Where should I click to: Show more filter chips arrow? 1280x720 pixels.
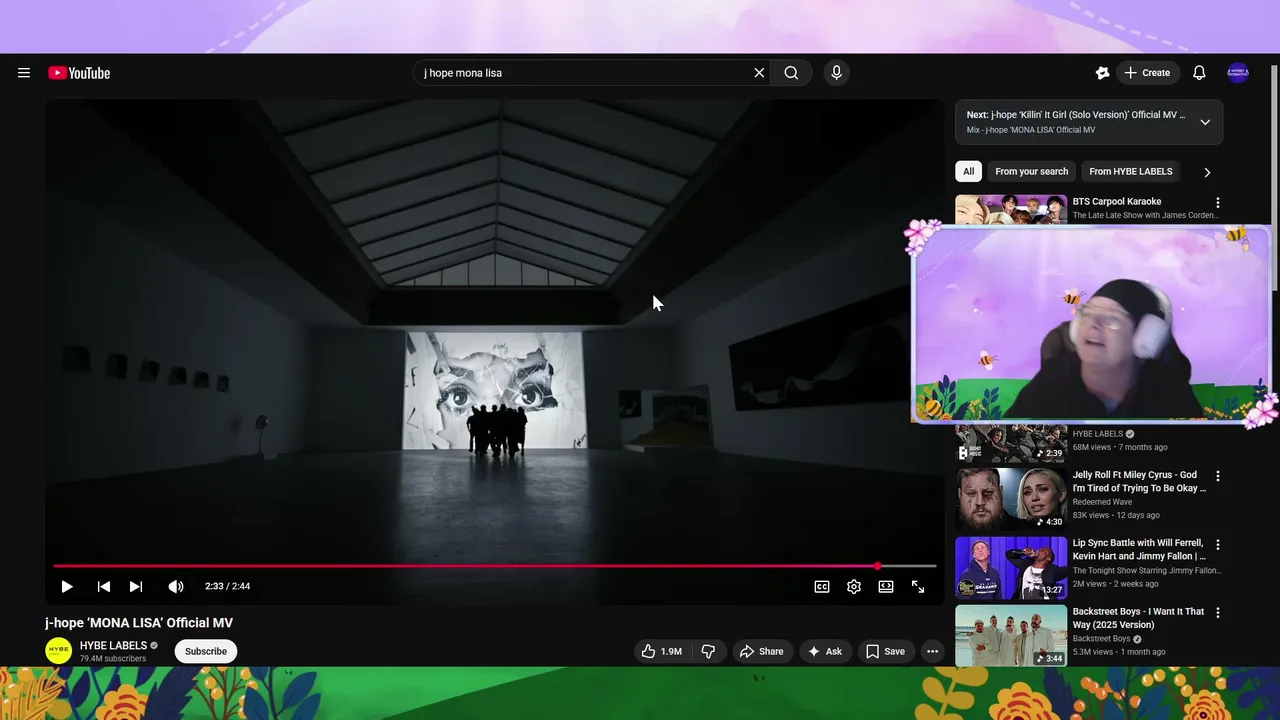1207,172
